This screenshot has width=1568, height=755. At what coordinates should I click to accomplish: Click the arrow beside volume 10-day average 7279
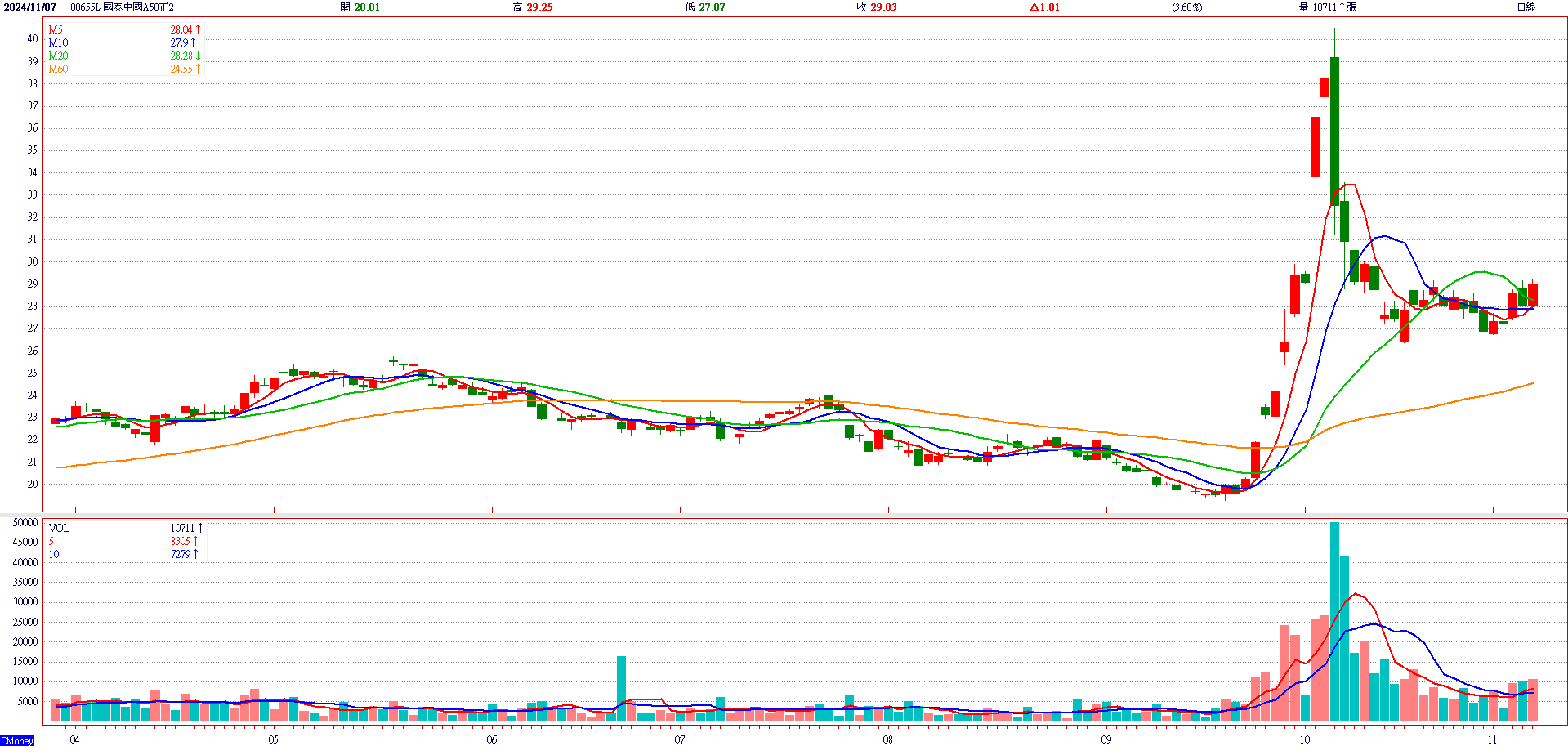(195, 554)
